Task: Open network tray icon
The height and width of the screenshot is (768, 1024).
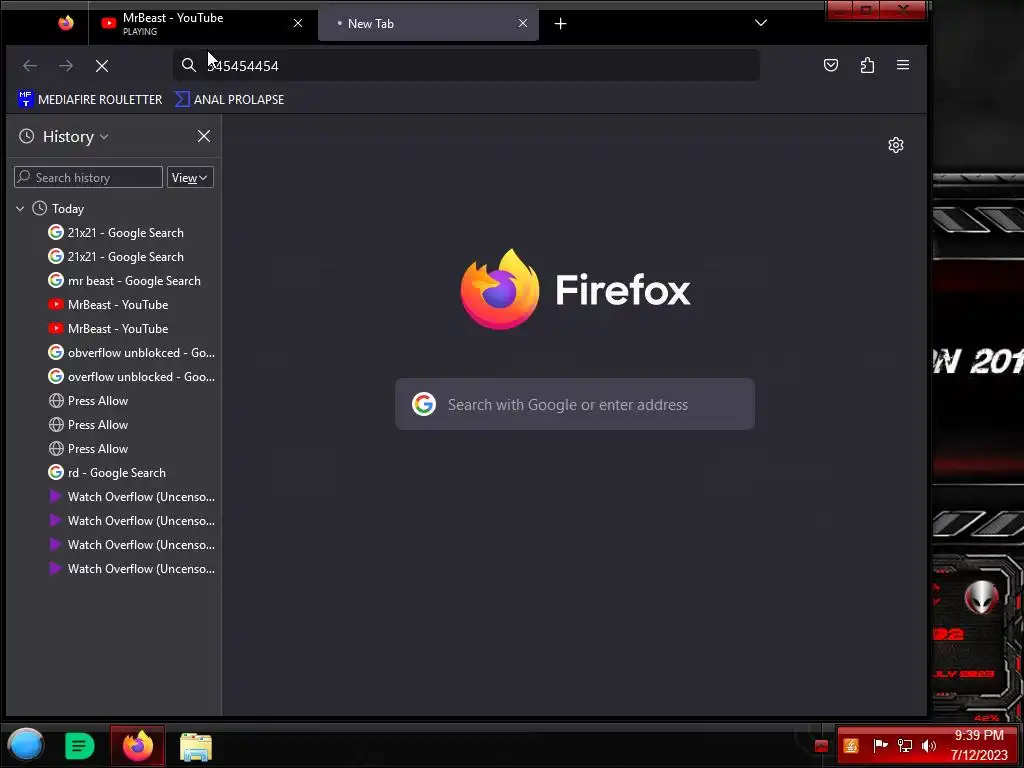Action: pos(905,746)
